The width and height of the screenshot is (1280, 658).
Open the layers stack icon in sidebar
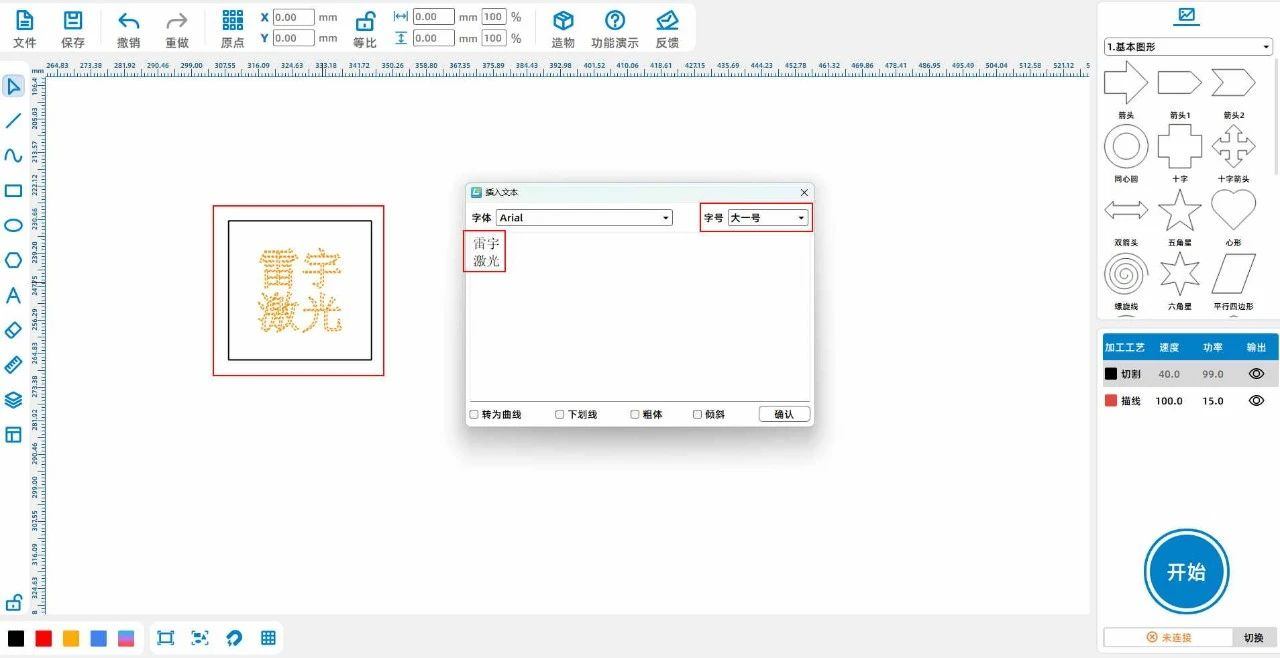tap(13, 400)
